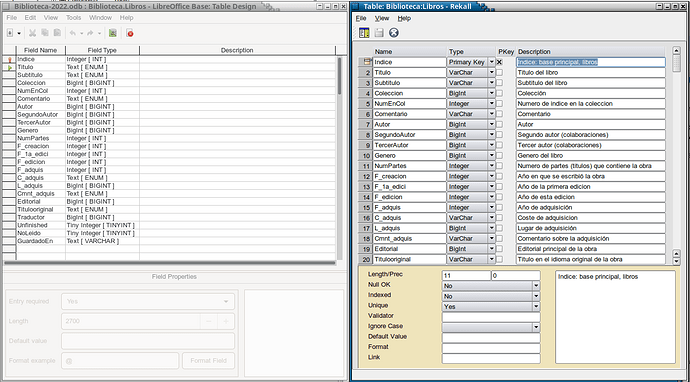
Task: Click Rekall name cell 'SegundoAutor'
Action: 410,135
